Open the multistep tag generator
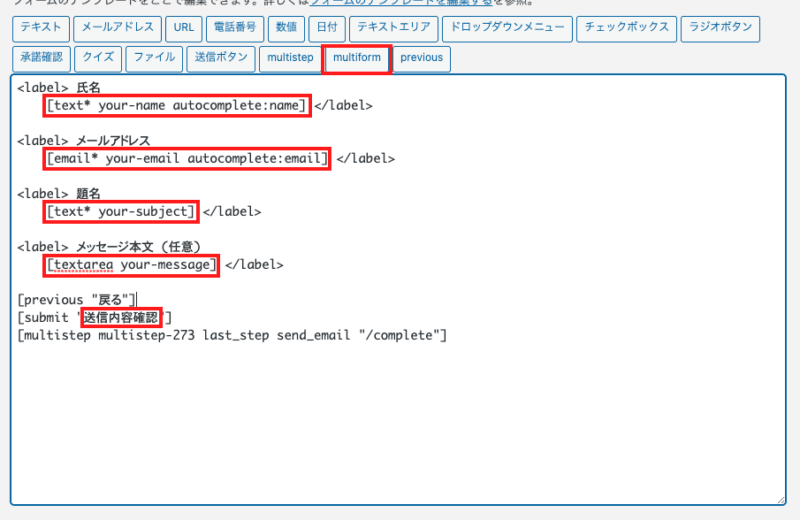The height and width of the screenshot is (520, 800). (x=289, y=58)
